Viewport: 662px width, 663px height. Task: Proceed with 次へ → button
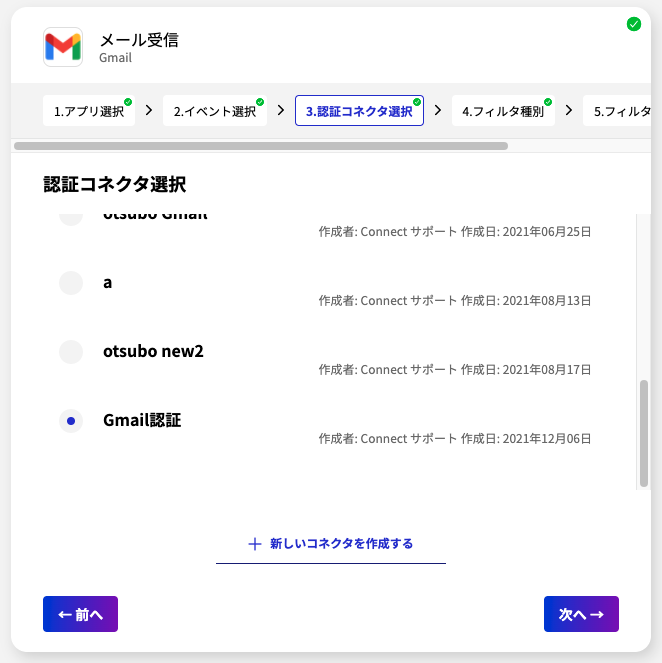tap(581, 614)
